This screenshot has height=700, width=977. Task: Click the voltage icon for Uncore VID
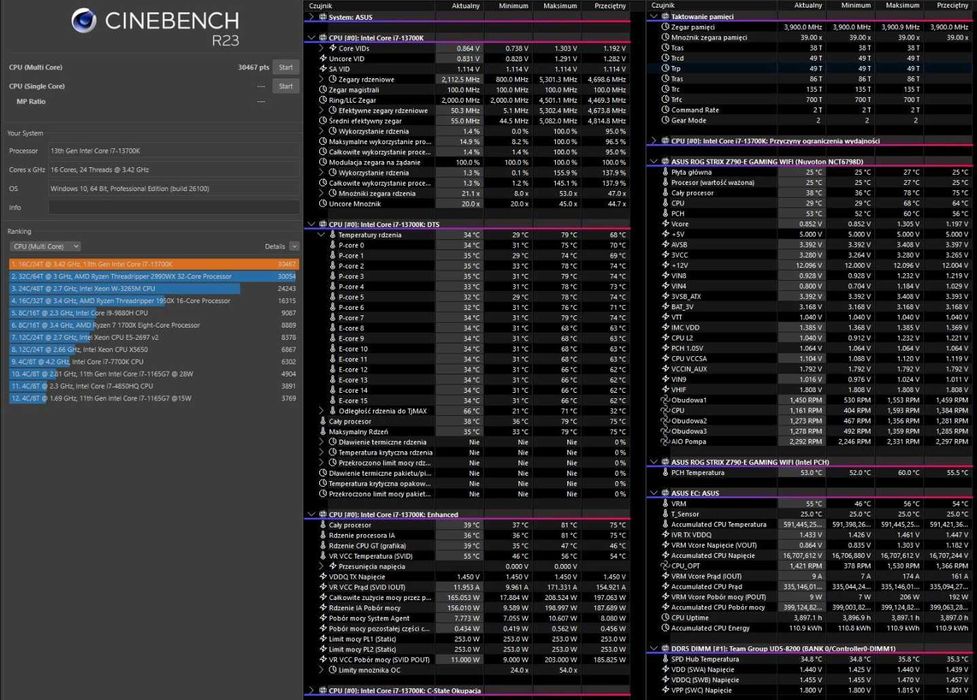tap(323, 59)
